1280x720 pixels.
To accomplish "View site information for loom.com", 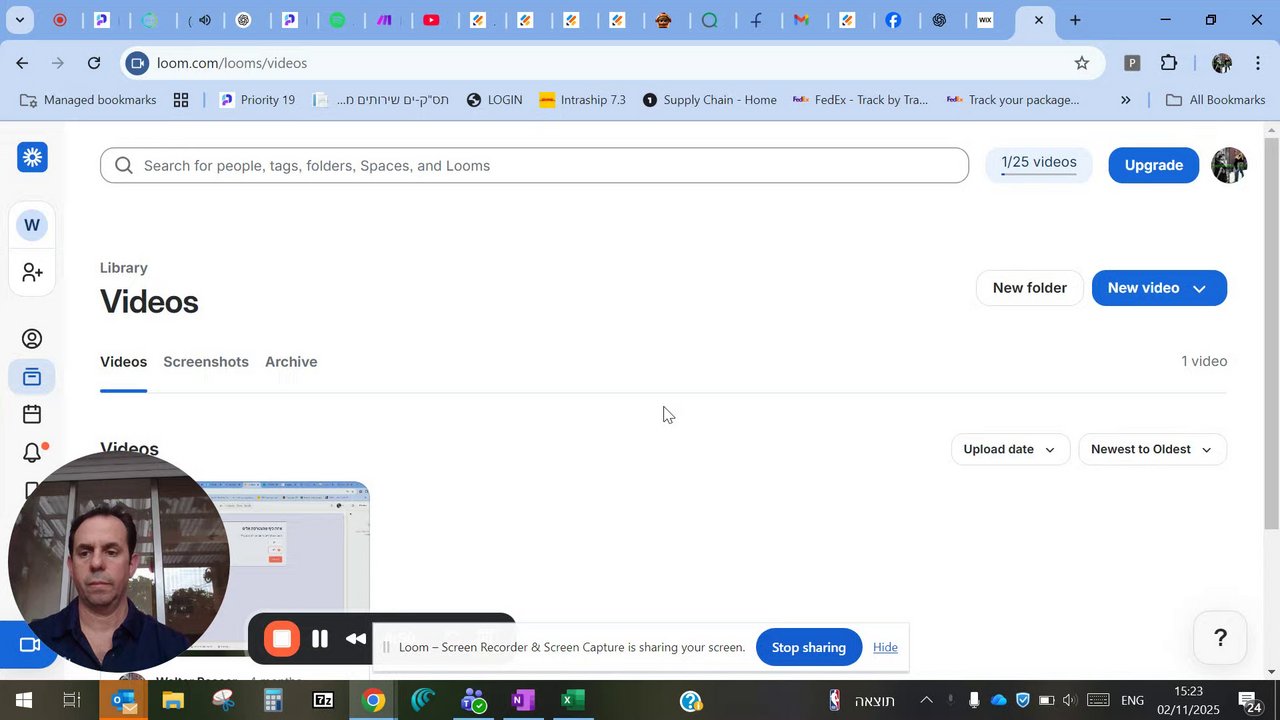I will [139, 63].
